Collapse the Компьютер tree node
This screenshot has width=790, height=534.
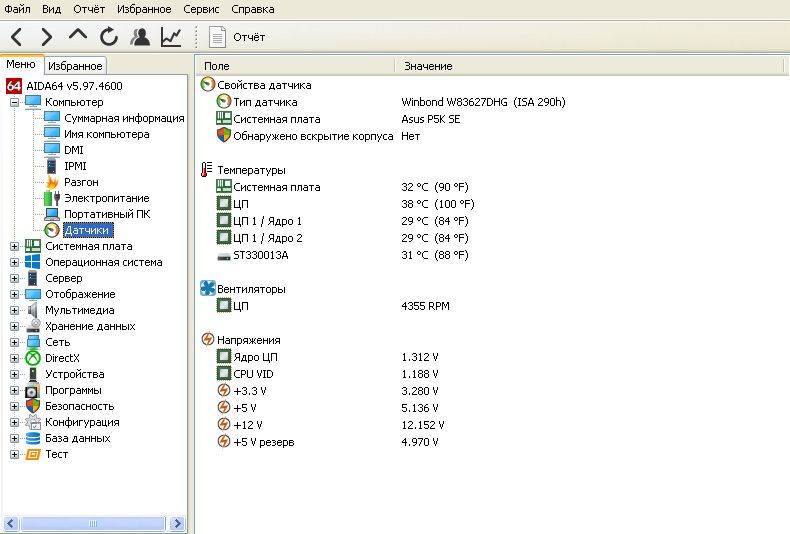15,102
